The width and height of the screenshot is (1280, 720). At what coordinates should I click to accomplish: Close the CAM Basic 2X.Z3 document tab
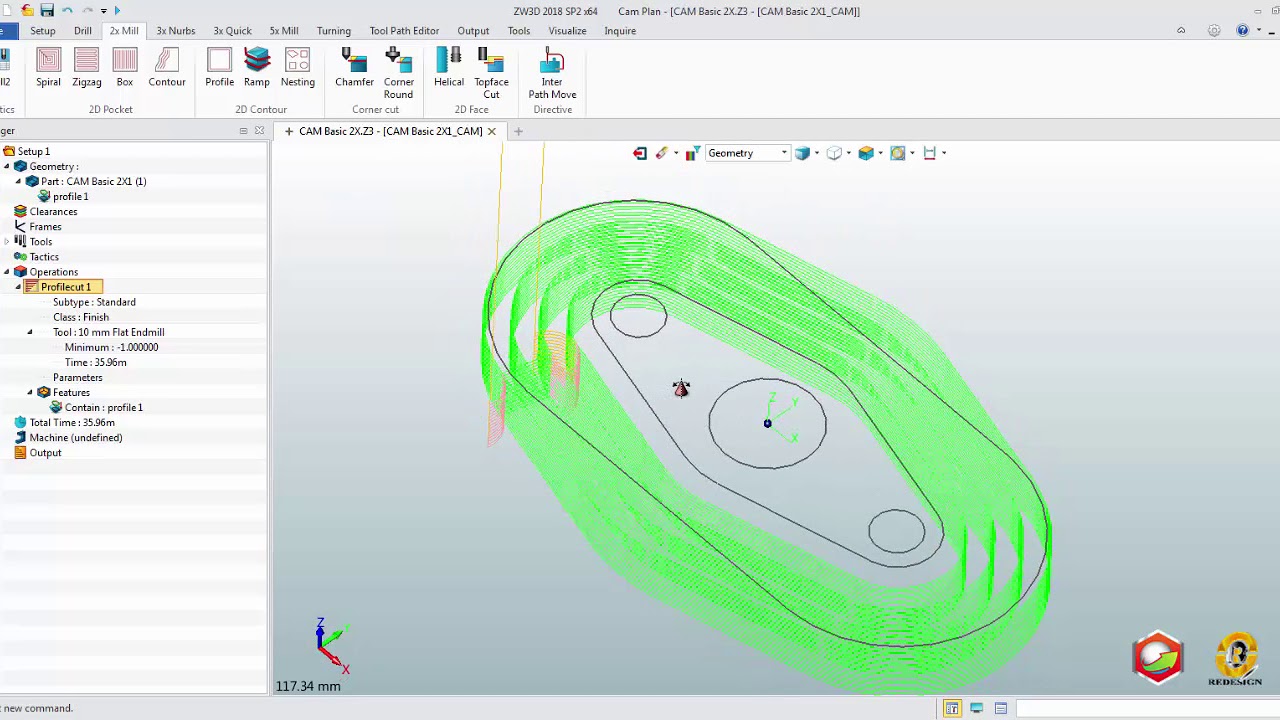(x=491, y=131)
